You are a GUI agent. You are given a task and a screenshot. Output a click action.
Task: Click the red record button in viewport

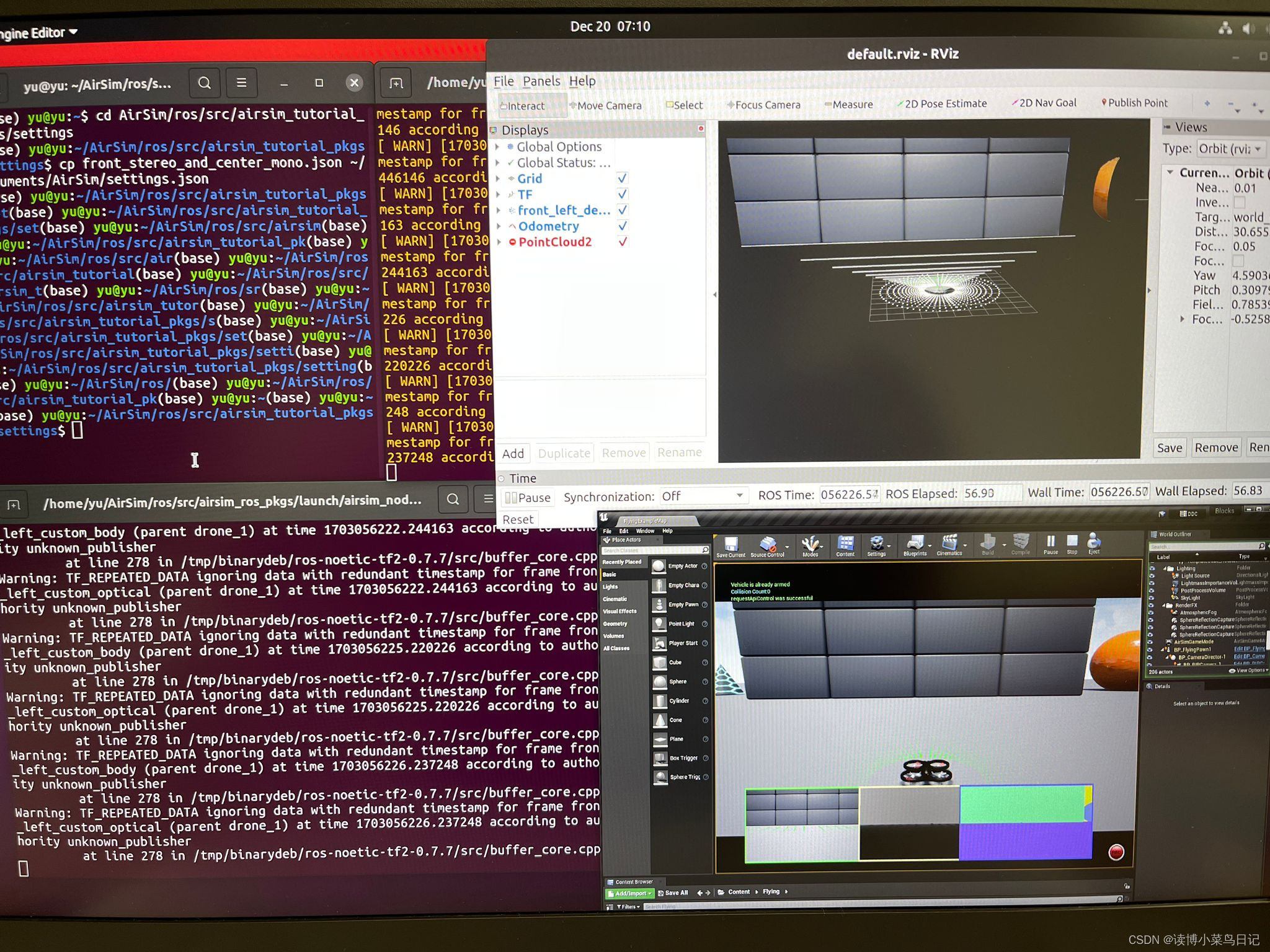point(1116,852)
